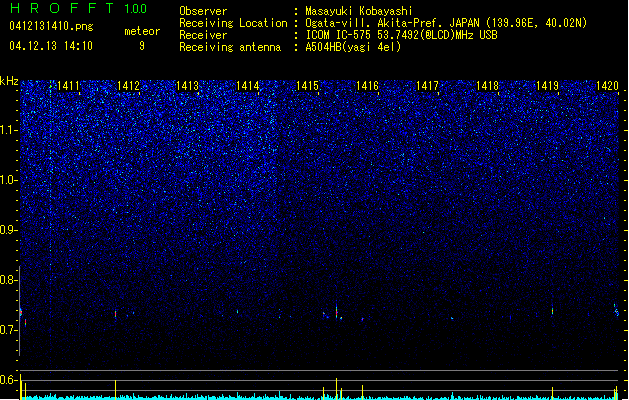Click the meteor count value 9
The image size is (629, 400).
click(142, 46)
